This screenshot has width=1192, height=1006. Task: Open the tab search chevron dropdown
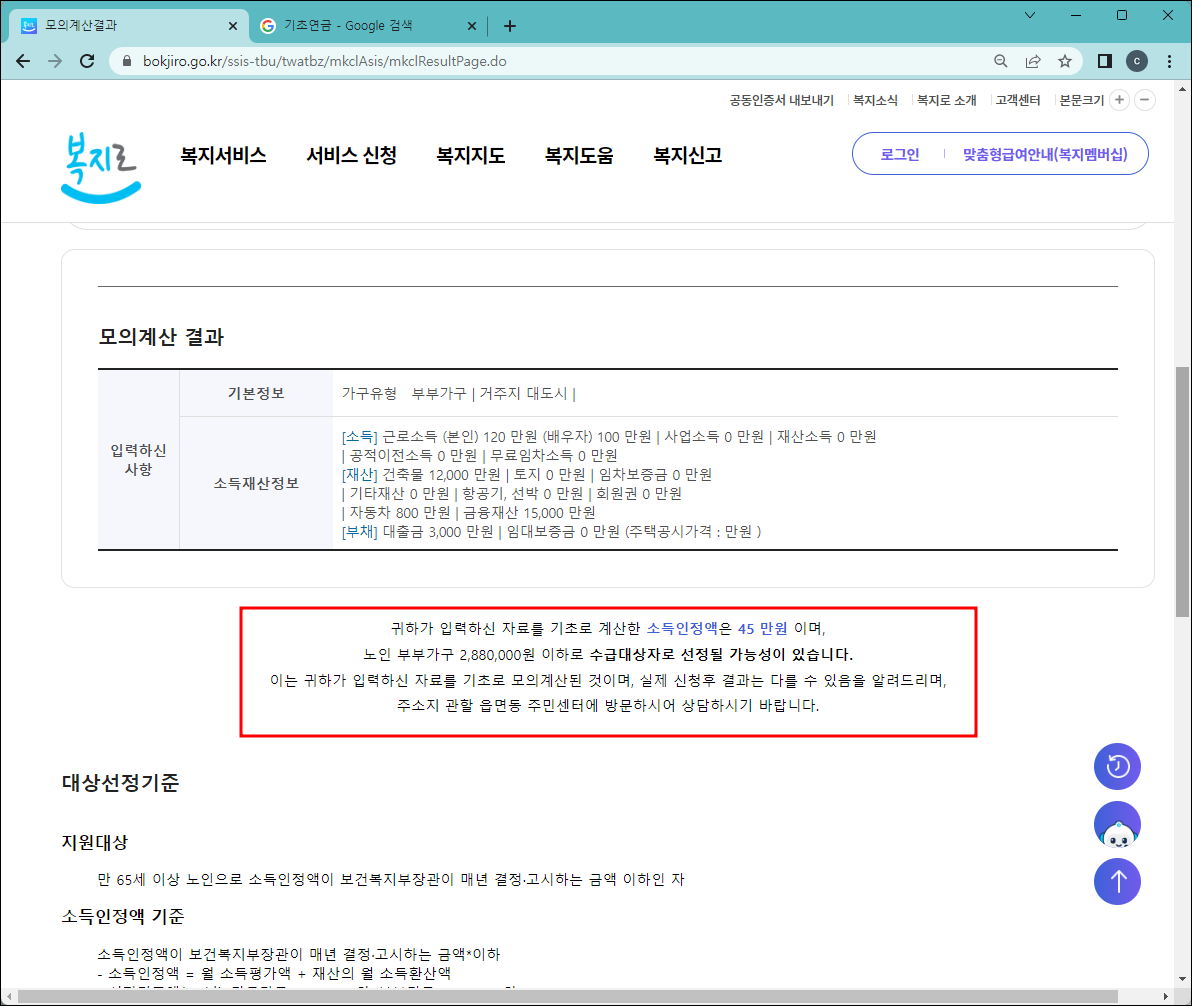pyautogui.click(x=1030, y=16)
